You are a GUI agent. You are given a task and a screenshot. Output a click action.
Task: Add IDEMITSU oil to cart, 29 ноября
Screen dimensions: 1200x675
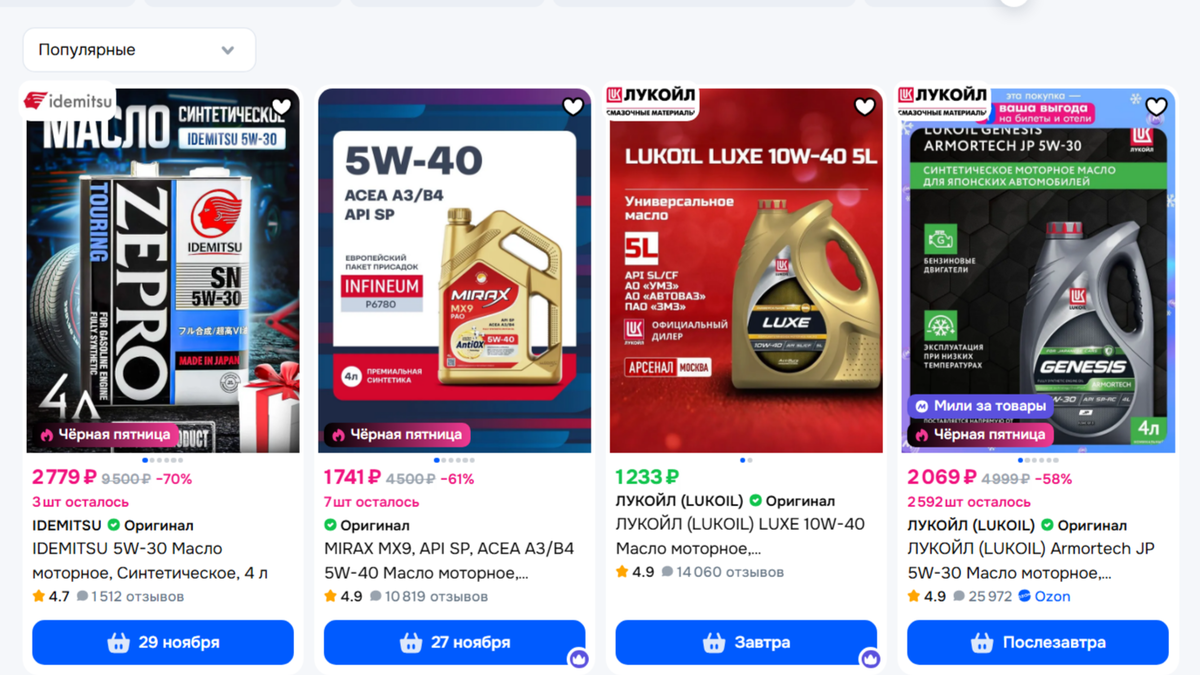pyautogui.click(x=163, y=643)
